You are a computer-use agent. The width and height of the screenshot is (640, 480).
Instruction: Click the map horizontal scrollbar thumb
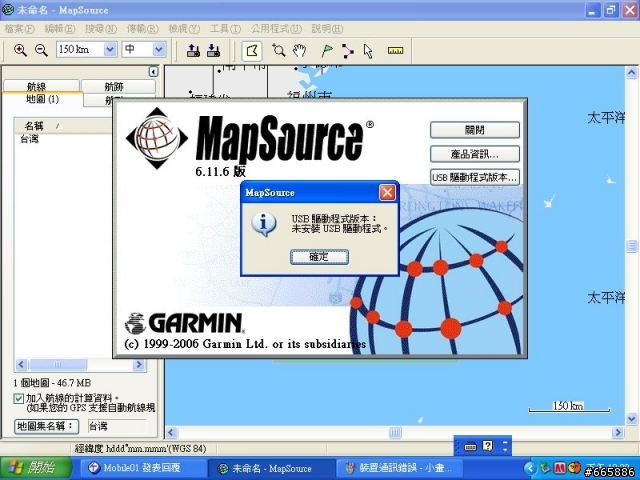(395, 432)
